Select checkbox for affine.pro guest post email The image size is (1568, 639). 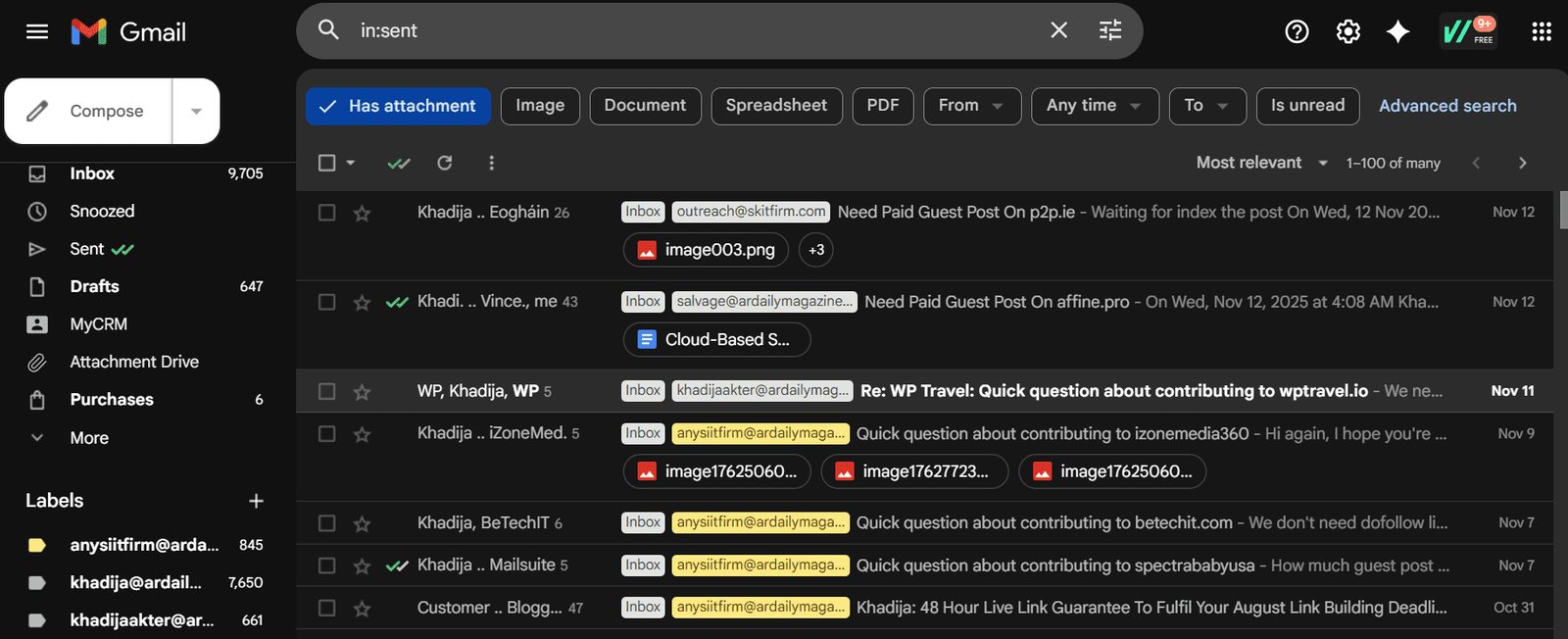click(327, 302)
